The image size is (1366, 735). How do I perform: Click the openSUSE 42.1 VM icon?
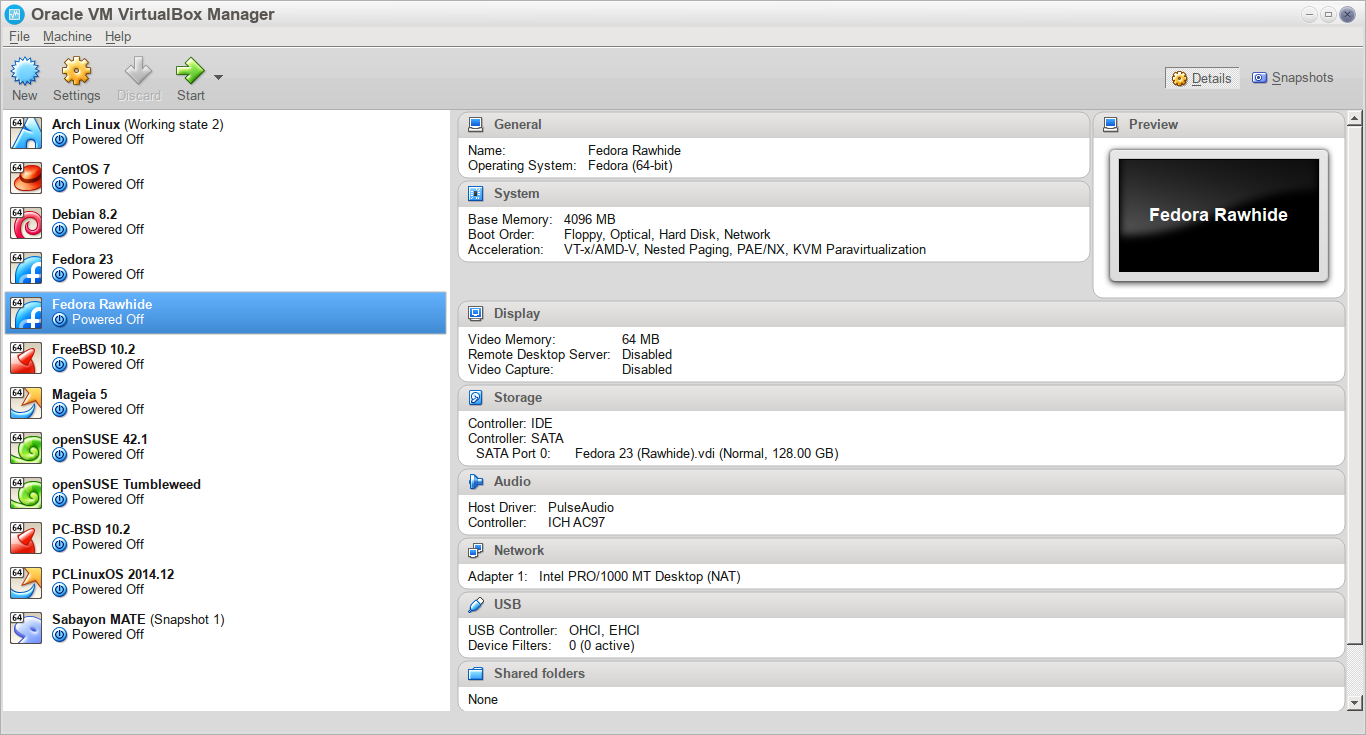point(26,447)
